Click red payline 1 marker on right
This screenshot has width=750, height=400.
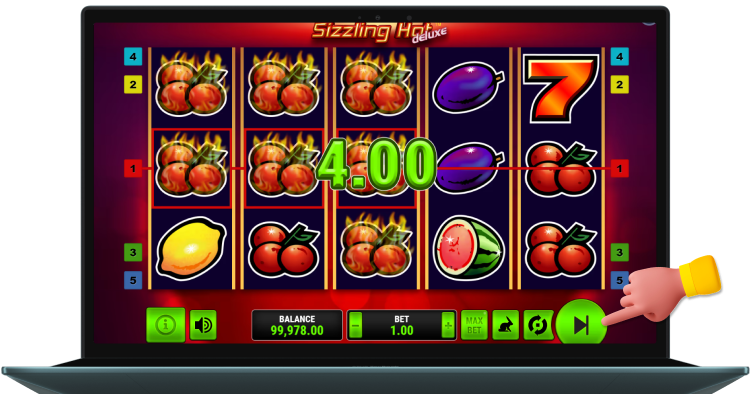click(x=619, y=168)
